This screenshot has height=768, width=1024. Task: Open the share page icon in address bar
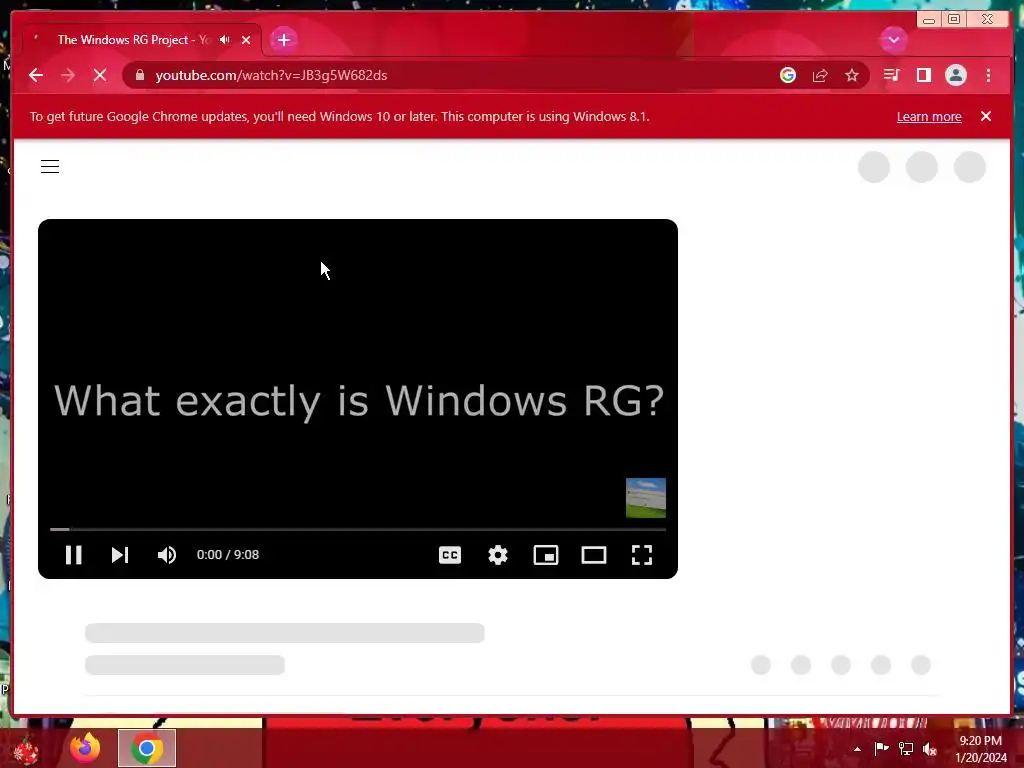[x=820, y=75]
